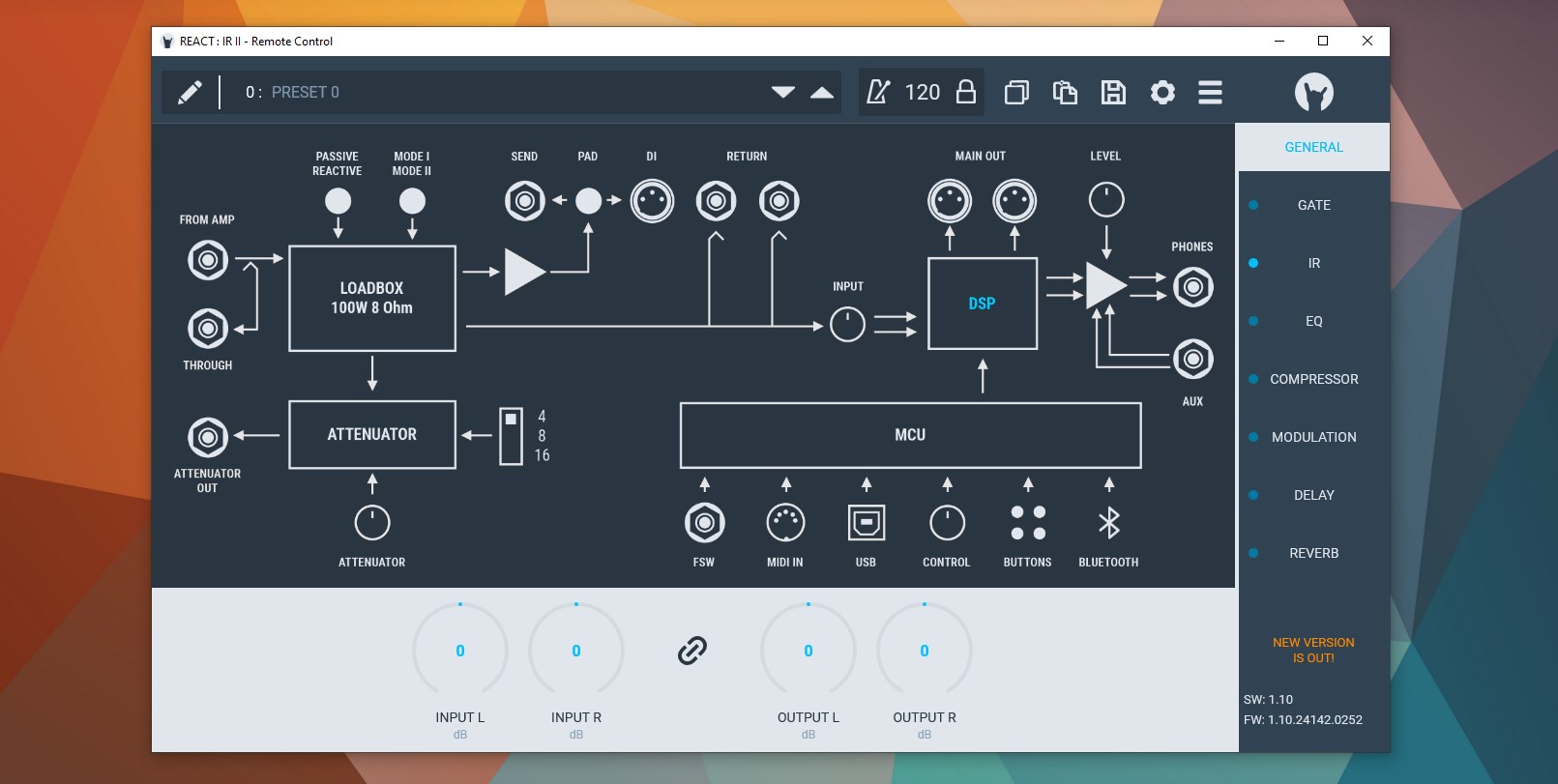
Task: Select next preset with down arrow
Action: tap(783, 92)
